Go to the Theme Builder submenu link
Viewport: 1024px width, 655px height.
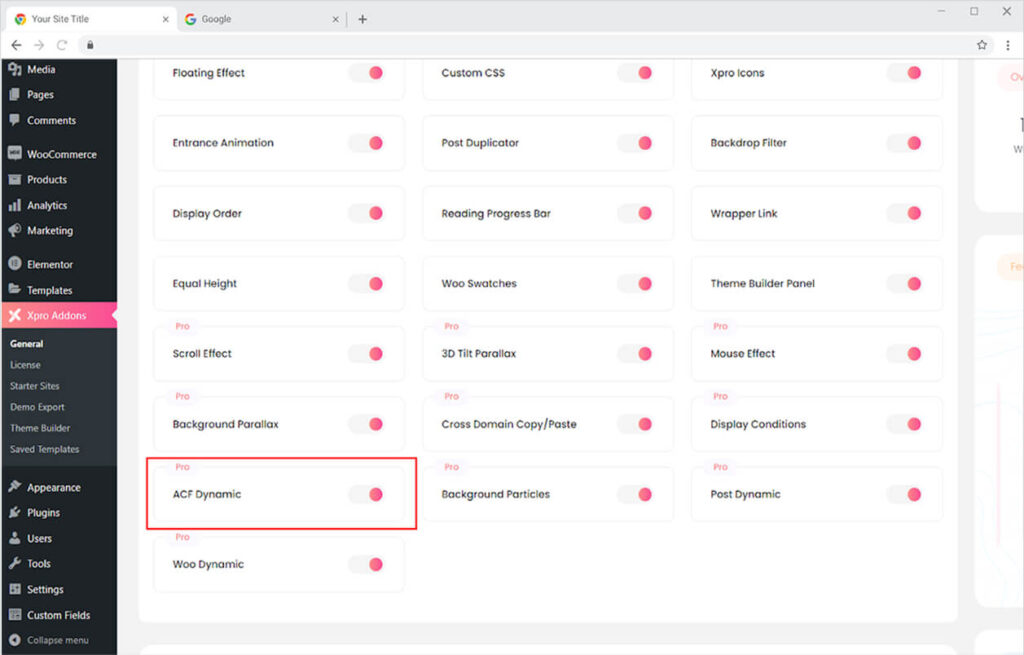40,428
